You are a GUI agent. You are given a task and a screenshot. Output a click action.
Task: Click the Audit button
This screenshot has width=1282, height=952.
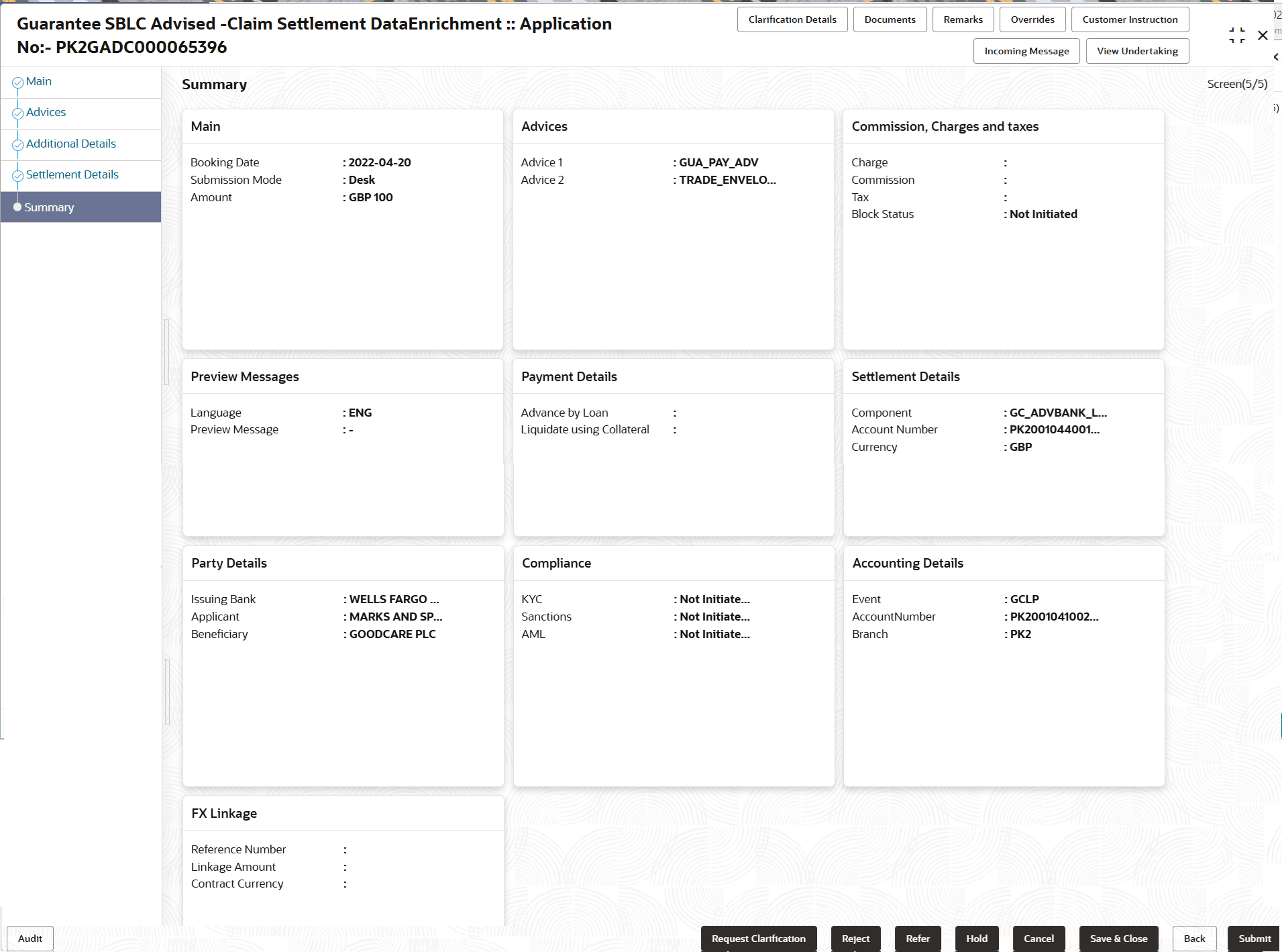point(30,939)
